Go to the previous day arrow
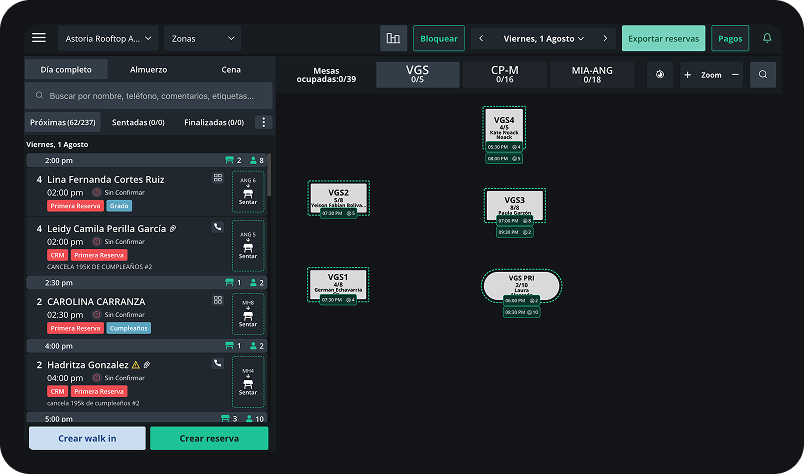 tap(482, 39)
